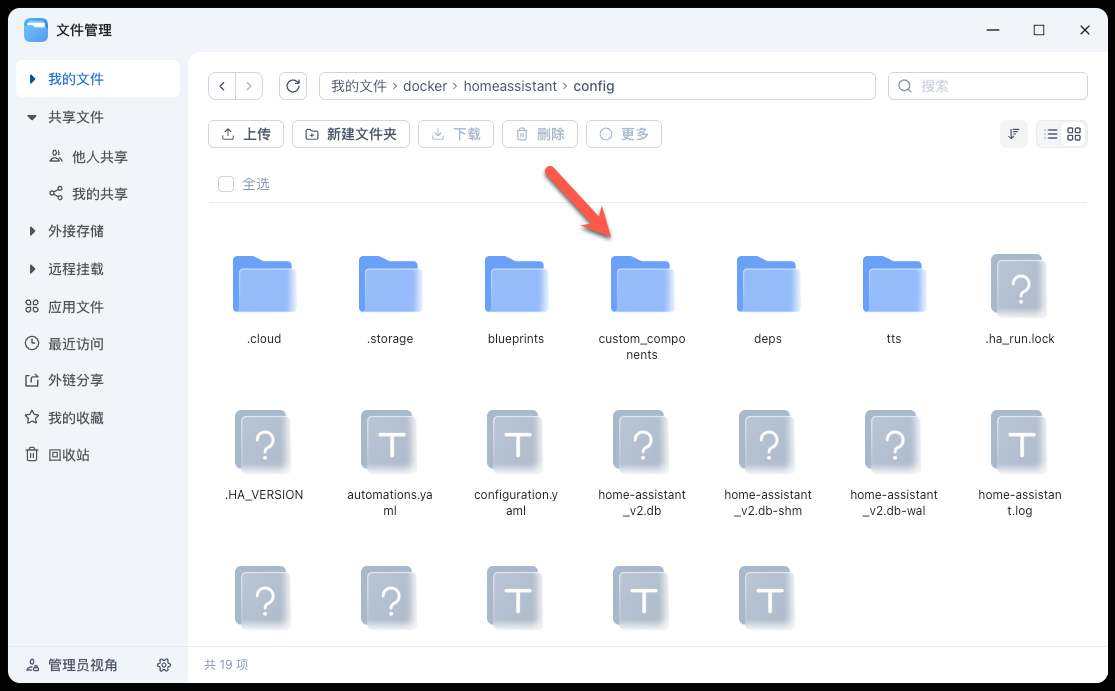
Task: Switch to list view
Action: point(1053,133)
